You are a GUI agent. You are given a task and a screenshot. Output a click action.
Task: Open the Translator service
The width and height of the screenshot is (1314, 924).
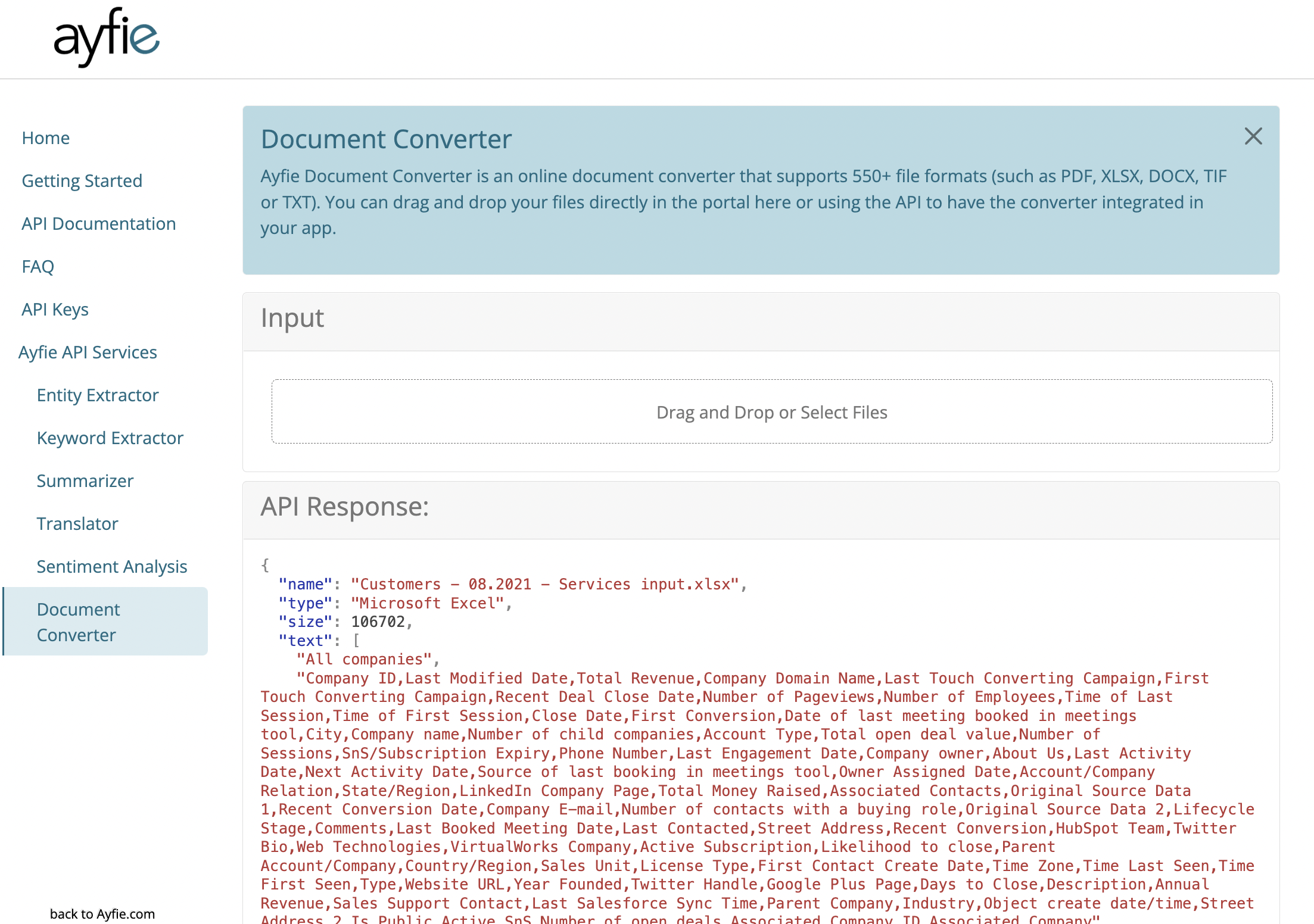click(x=77, y=523)
